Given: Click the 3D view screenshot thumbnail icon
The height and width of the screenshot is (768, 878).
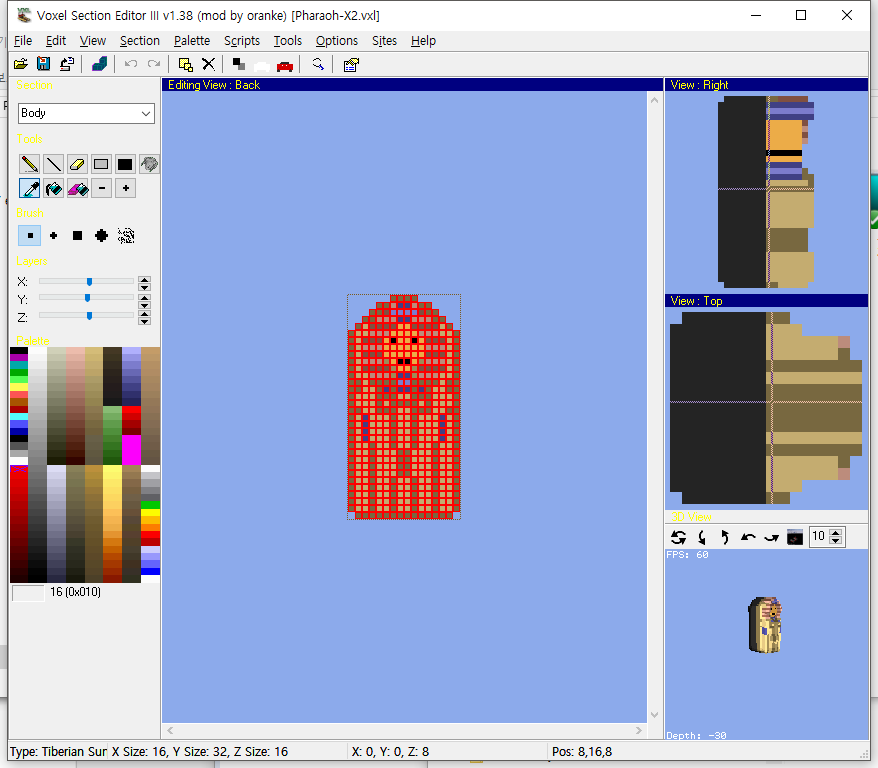Looking at the screenshot, I should point(795,537).
